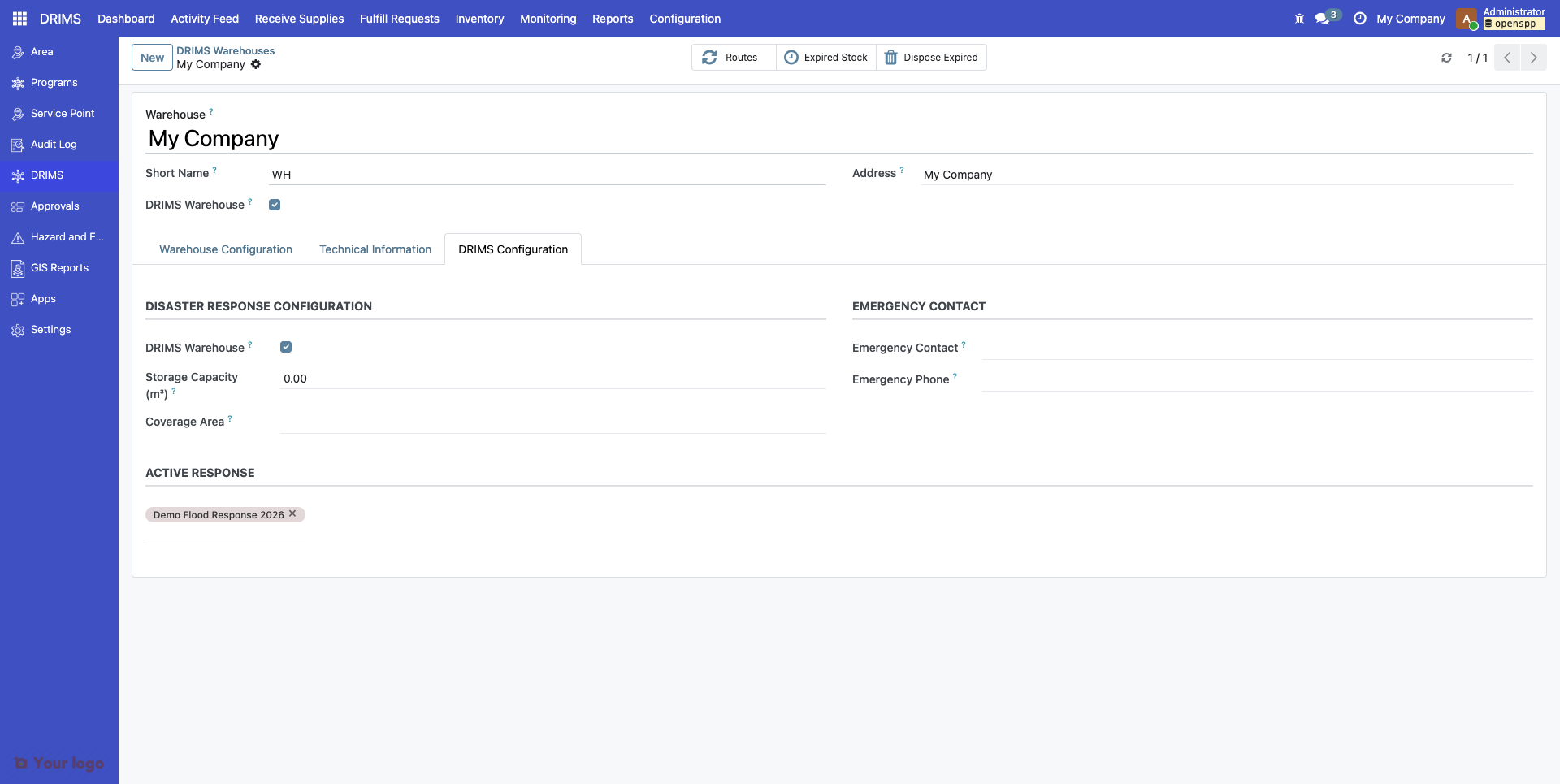Open Hazard and Emergency in the sidebar
Viewport: 1560px width, 784px height.
59,237
